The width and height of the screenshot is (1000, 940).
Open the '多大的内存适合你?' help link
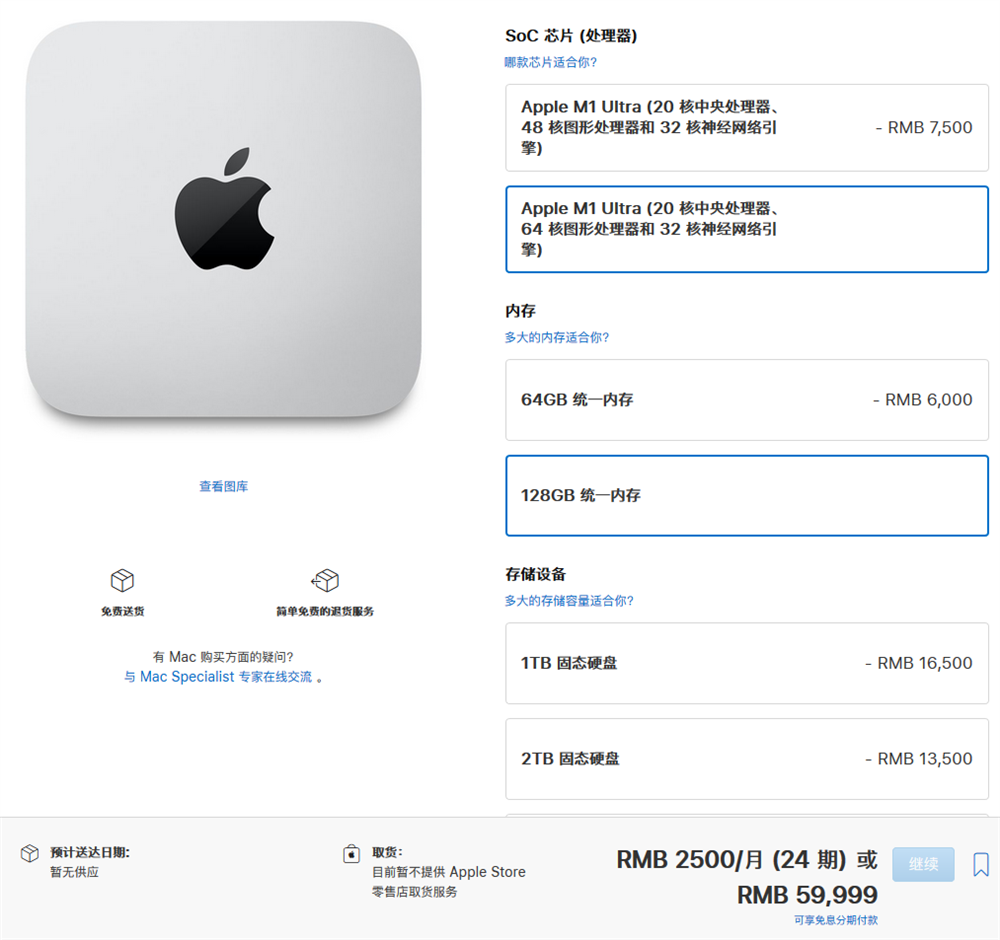[557, 337]
